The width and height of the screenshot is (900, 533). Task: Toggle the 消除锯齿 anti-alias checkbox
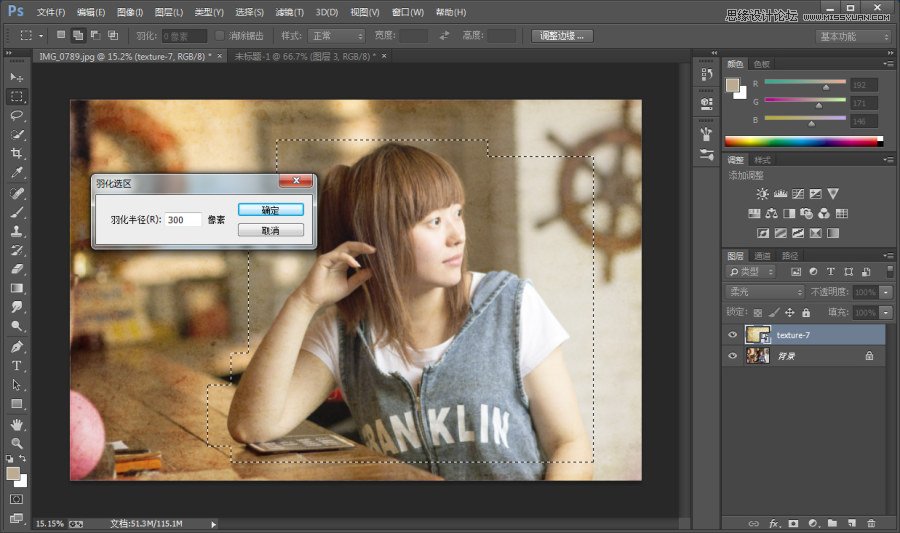pos(219,36)
